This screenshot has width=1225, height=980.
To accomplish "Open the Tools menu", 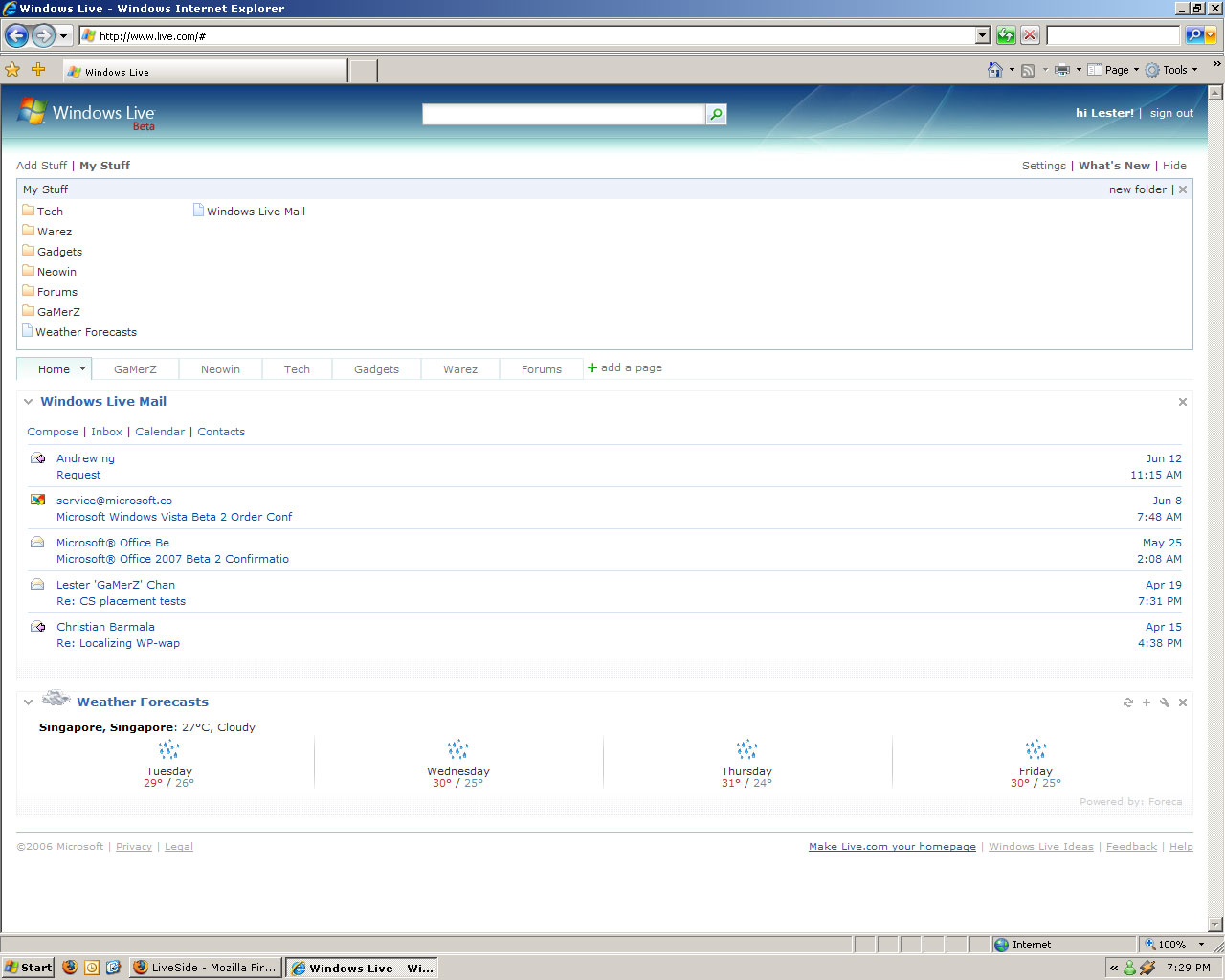I will pyautogui.click(x=1171, y=70).
